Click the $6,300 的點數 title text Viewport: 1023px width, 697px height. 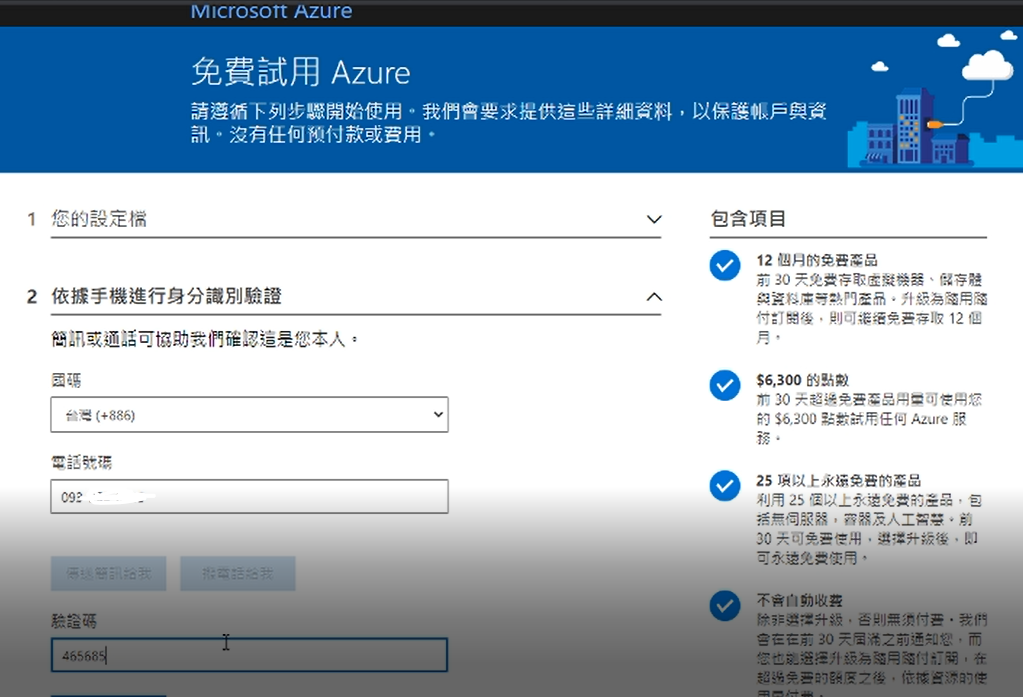pyautogui.click(x=802, y=380)
